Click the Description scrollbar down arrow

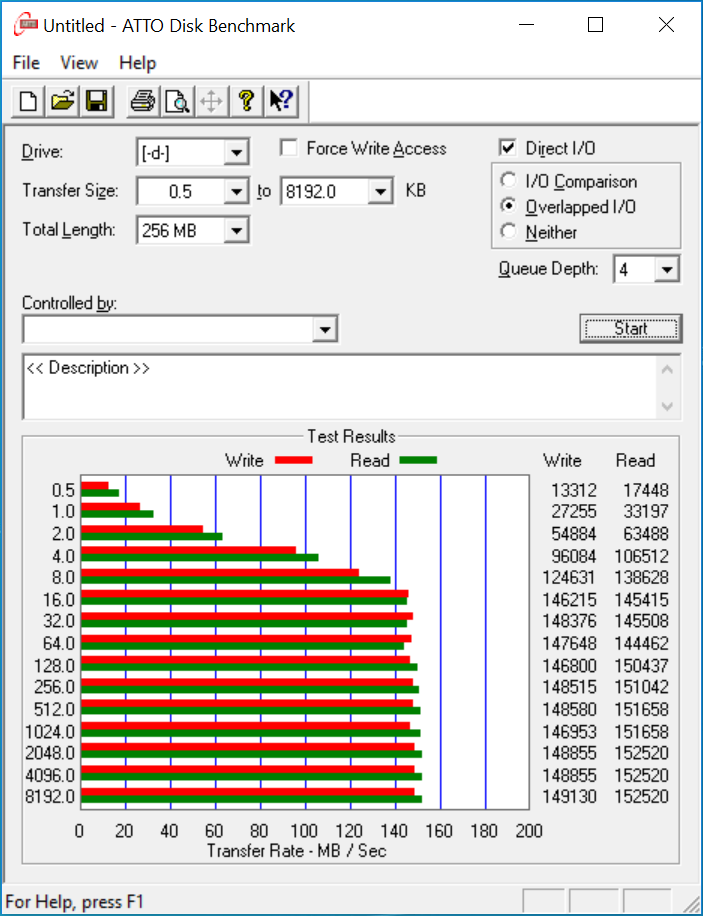click(x=667, y=406)
